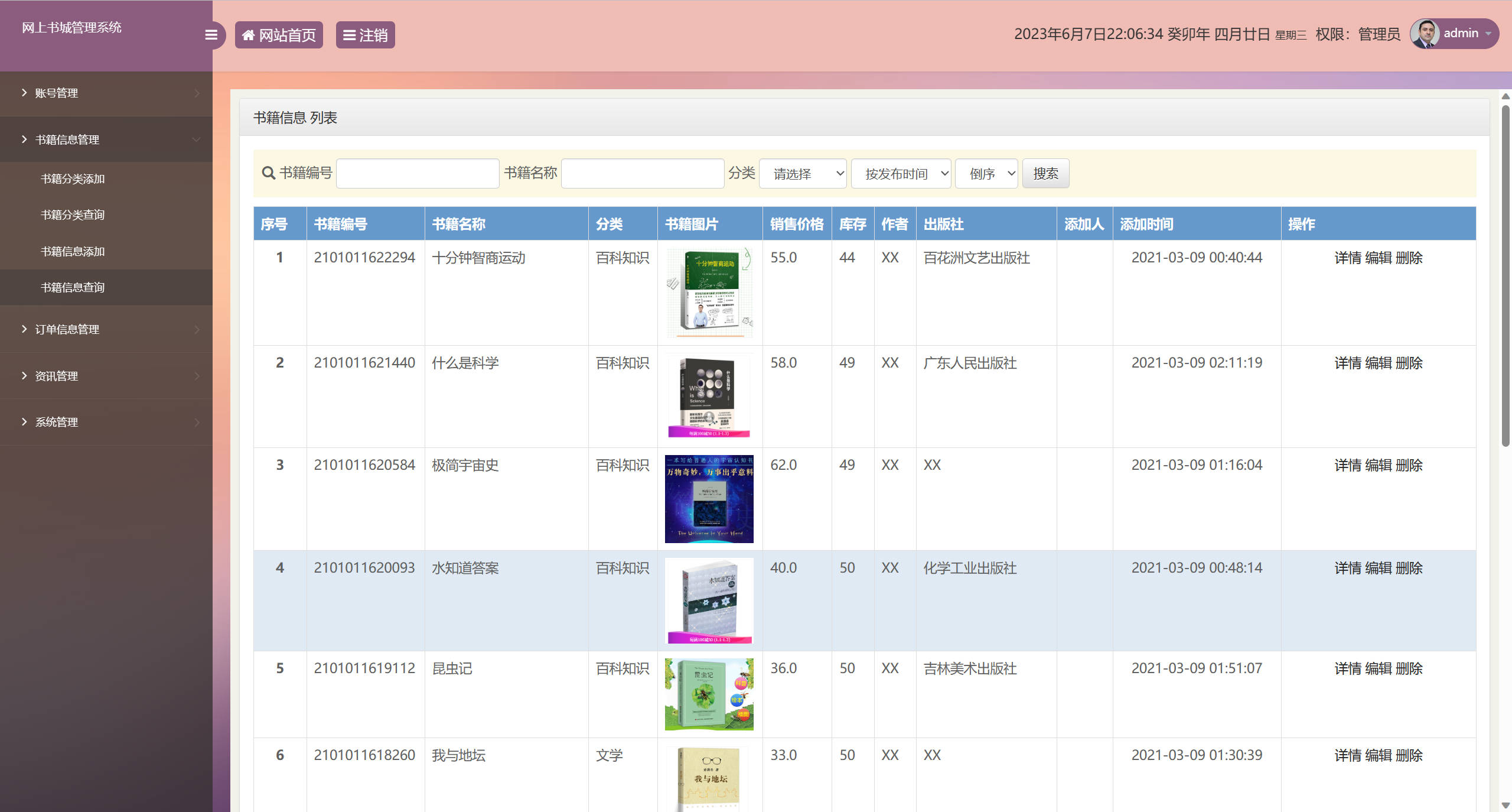Open the 按发布时间 dropdown
Viewport: 1512px width, 812px height.
pos(901,173)
